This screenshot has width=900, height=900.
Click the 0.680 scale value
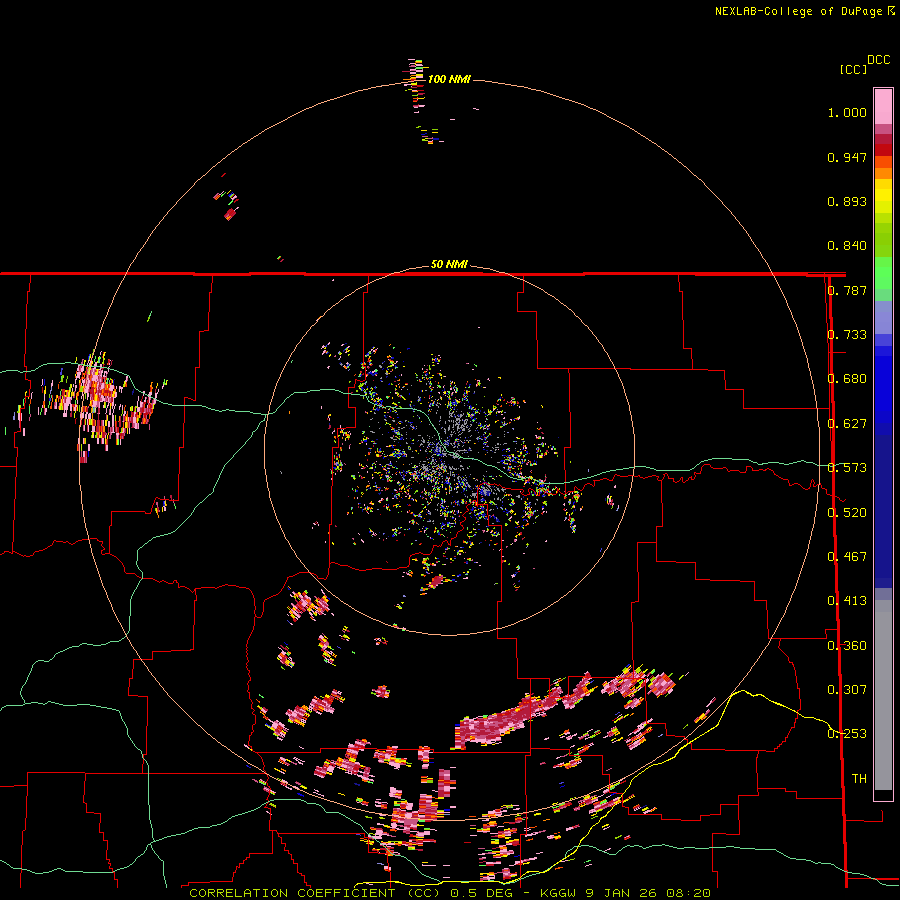tap(847, 379)
